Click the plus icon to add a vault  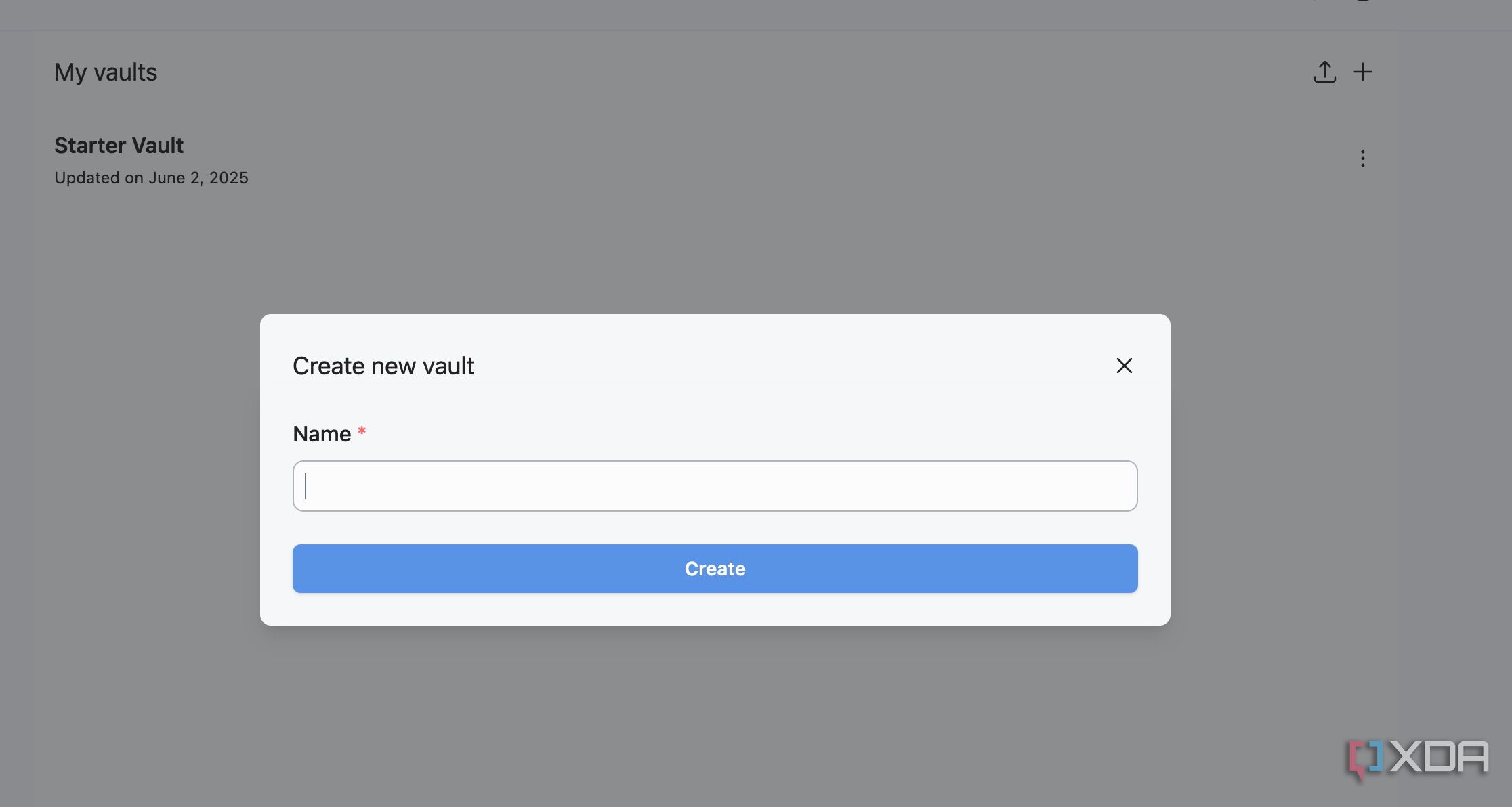click(x=1362, y=72)
